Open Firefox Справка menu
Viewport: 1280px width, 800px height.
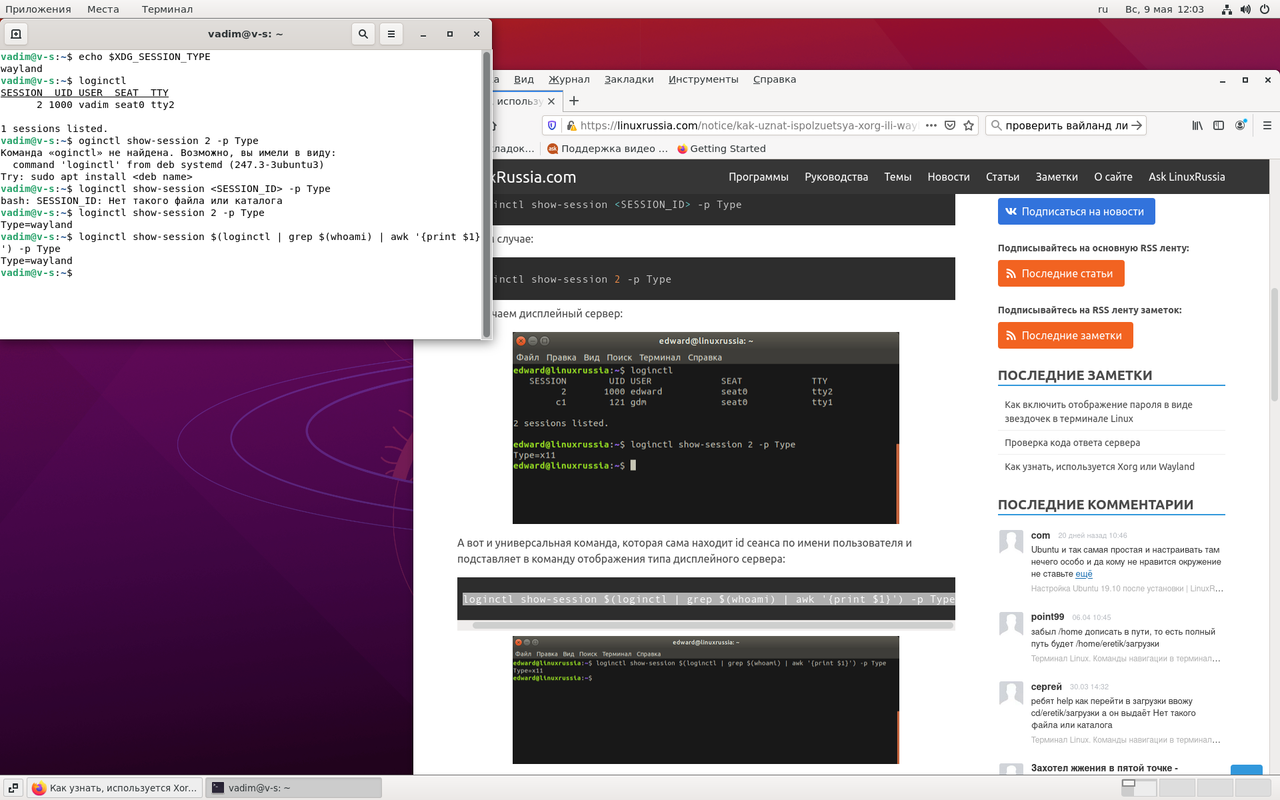[x=774, y=79]
